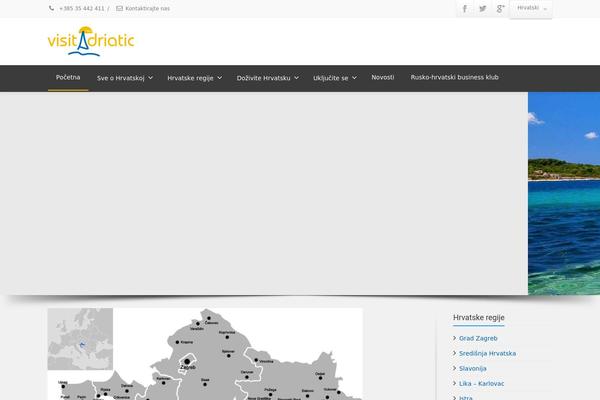Click the Hrvatske regije sidebar heading

coord(479,317)
